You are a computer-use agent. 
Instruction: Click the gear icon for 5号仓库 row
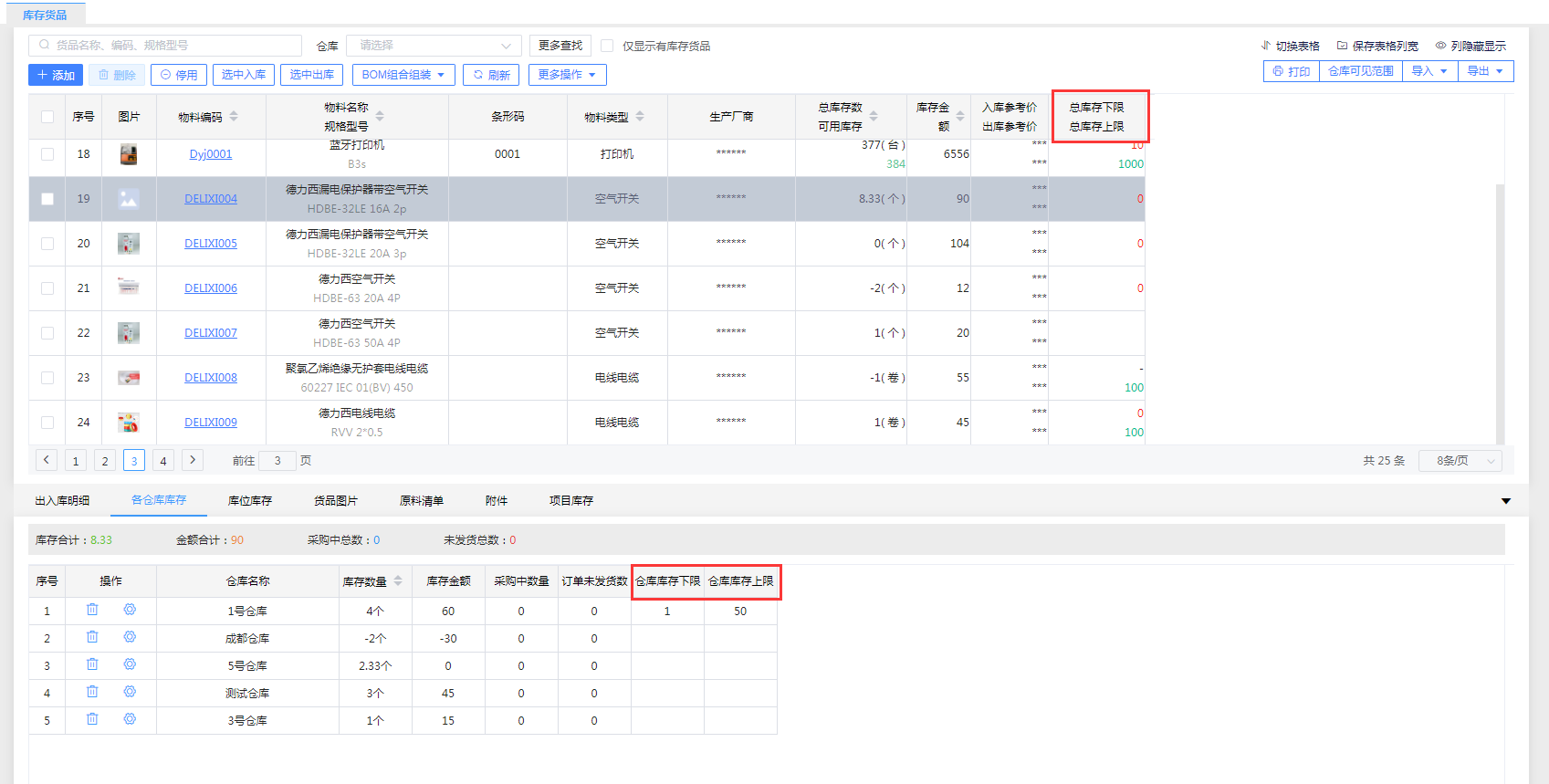point(130,664)
